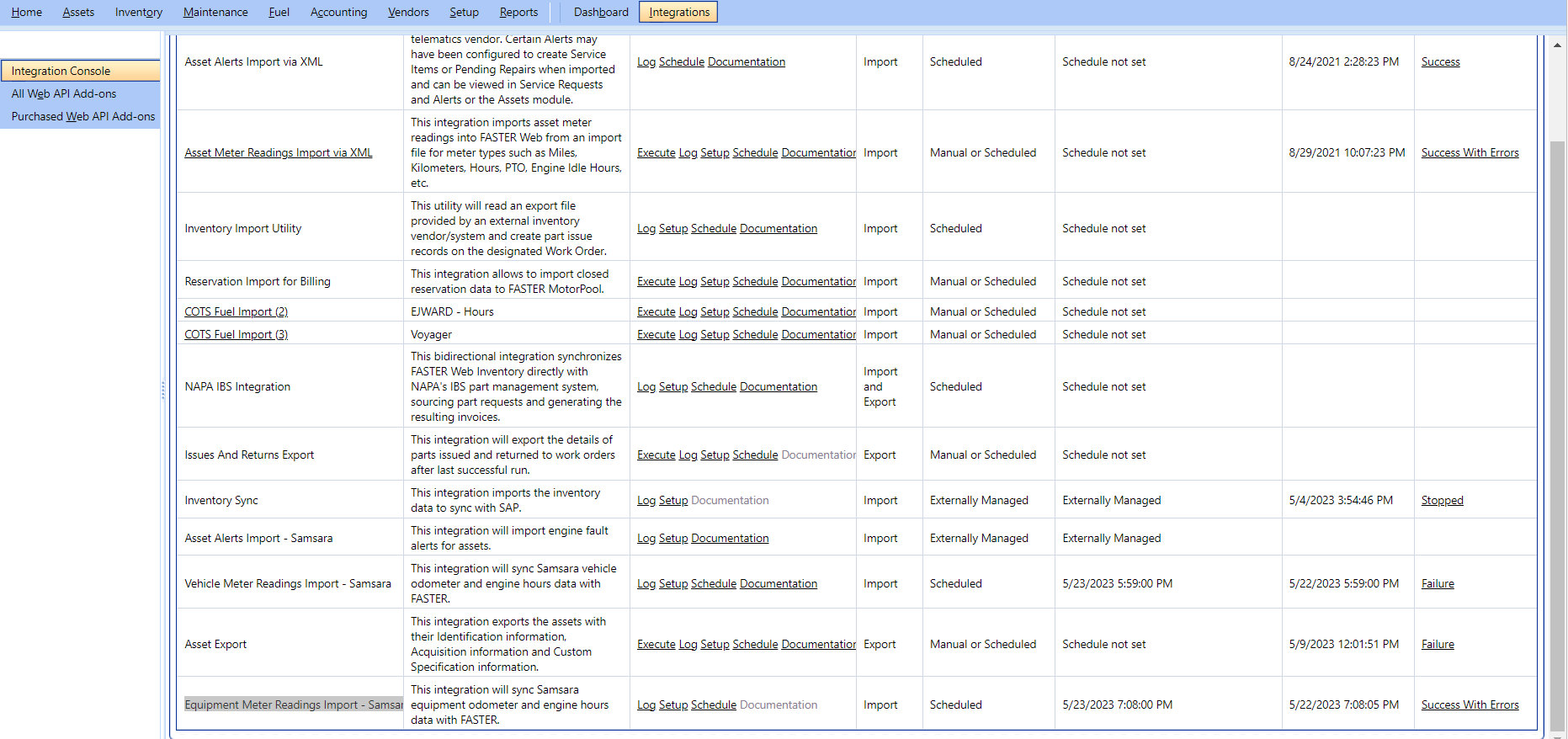The height and width of the screenshot is (739, 1568).
Task: Click Schedule for NAPA IBS Integration
Action: point(714,386)
